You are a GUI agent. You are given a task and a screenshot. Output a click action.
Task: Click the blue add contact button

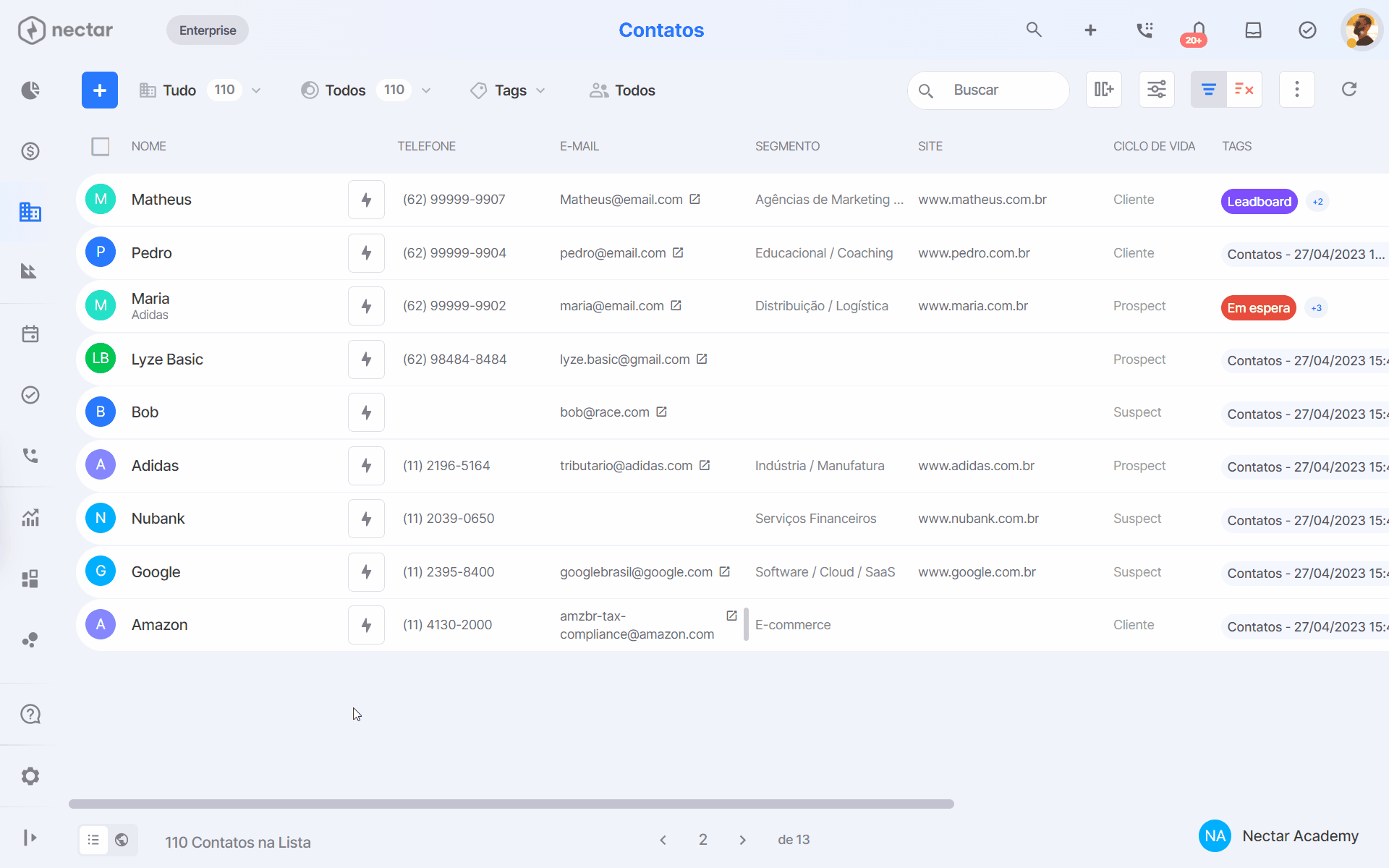click(100, 90)
